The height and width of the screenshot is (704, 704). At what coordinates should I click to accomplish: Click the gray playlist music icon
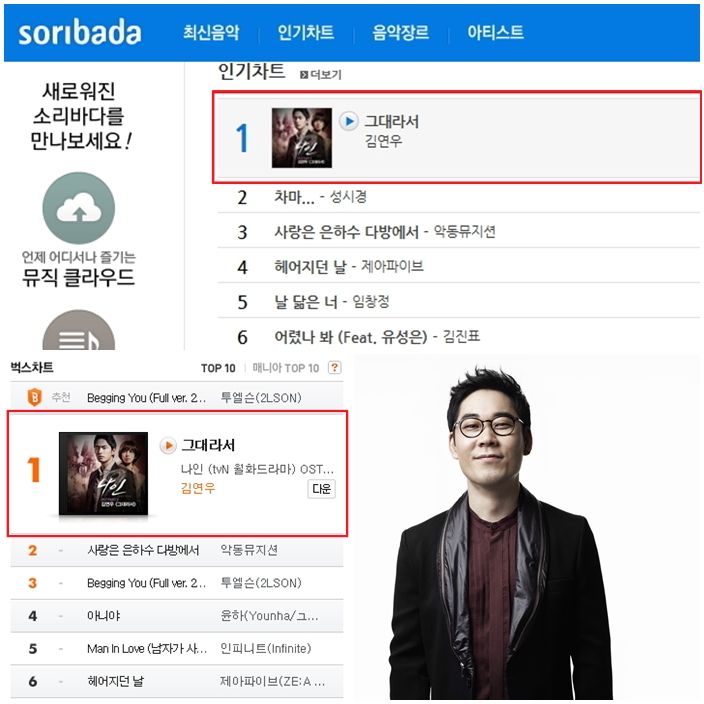[79, 330]
